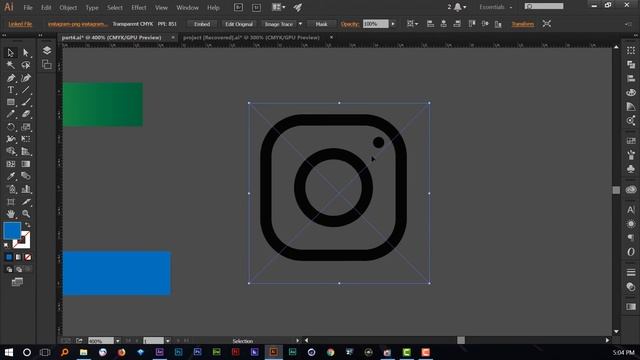Reset to default fill and stroke
Viewport: 640px width, 360px height.
point(6,245)
